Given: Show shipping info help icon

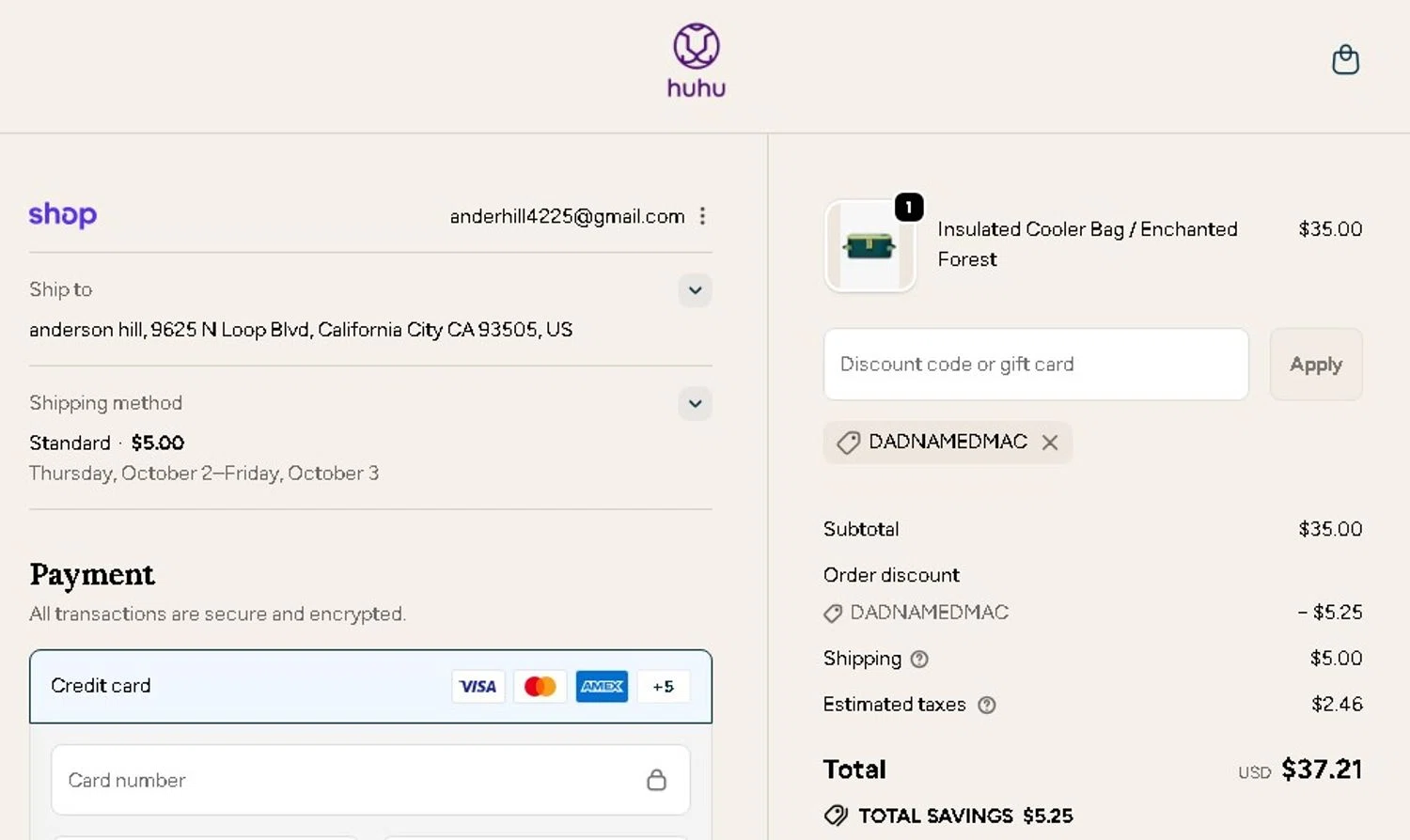Looking at the screenshot, I should (x=919, y=660).
